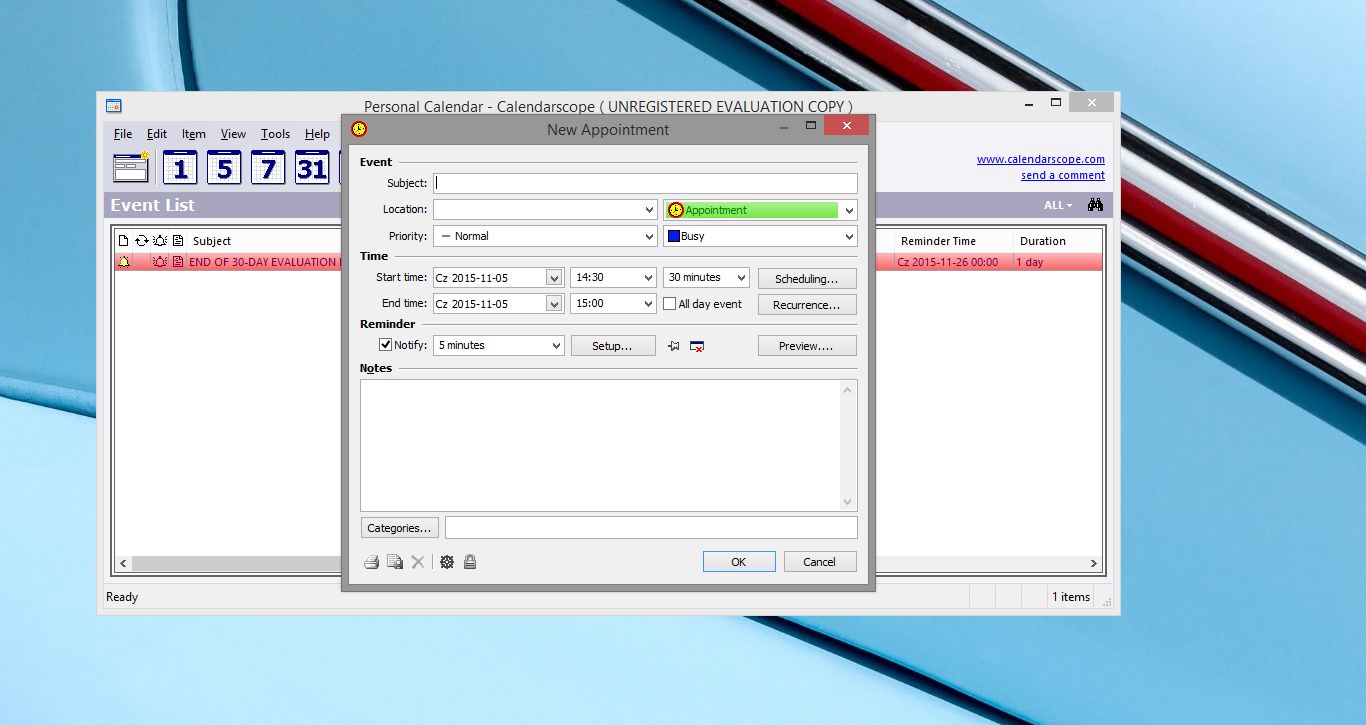Screen dimensions: 1366x725
Task: Click the pin reminder icon beside Setup
Action: [674, 346]
